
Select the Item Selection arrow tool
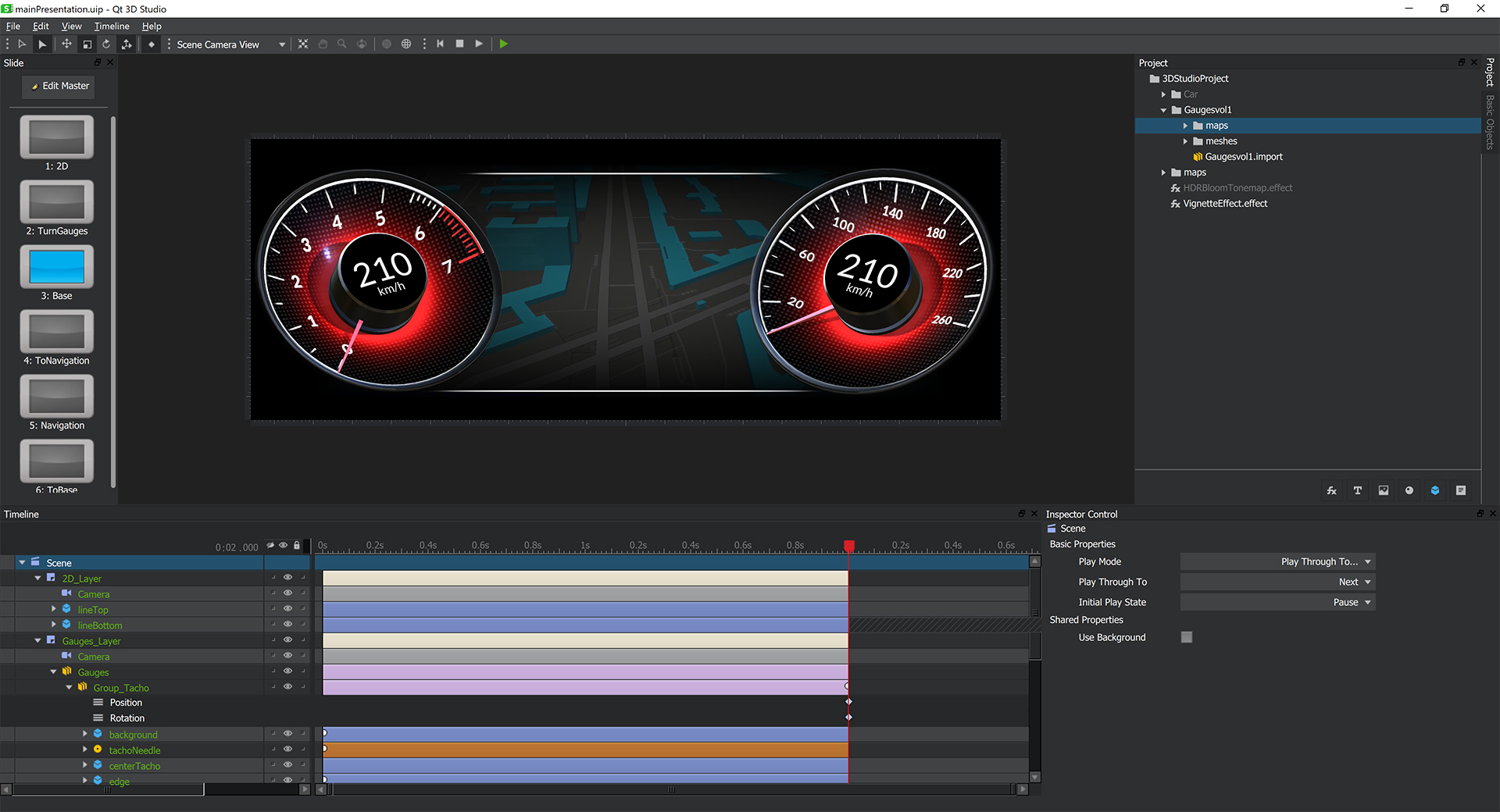tap(22, 44)
